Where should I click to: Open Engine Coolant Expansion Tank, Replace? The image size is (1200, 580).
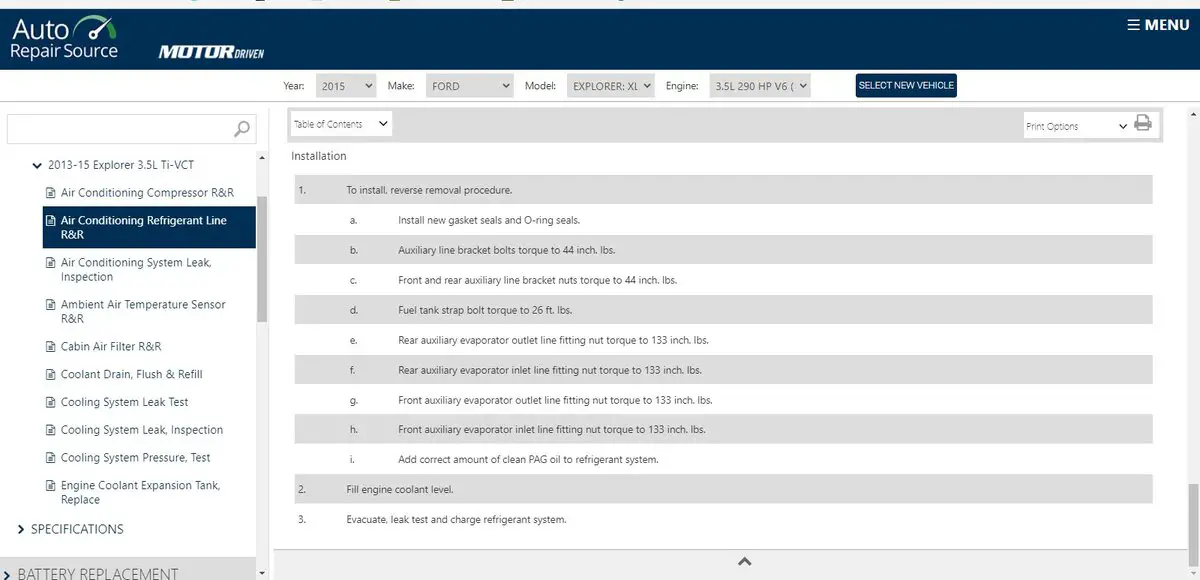point(140,493)
